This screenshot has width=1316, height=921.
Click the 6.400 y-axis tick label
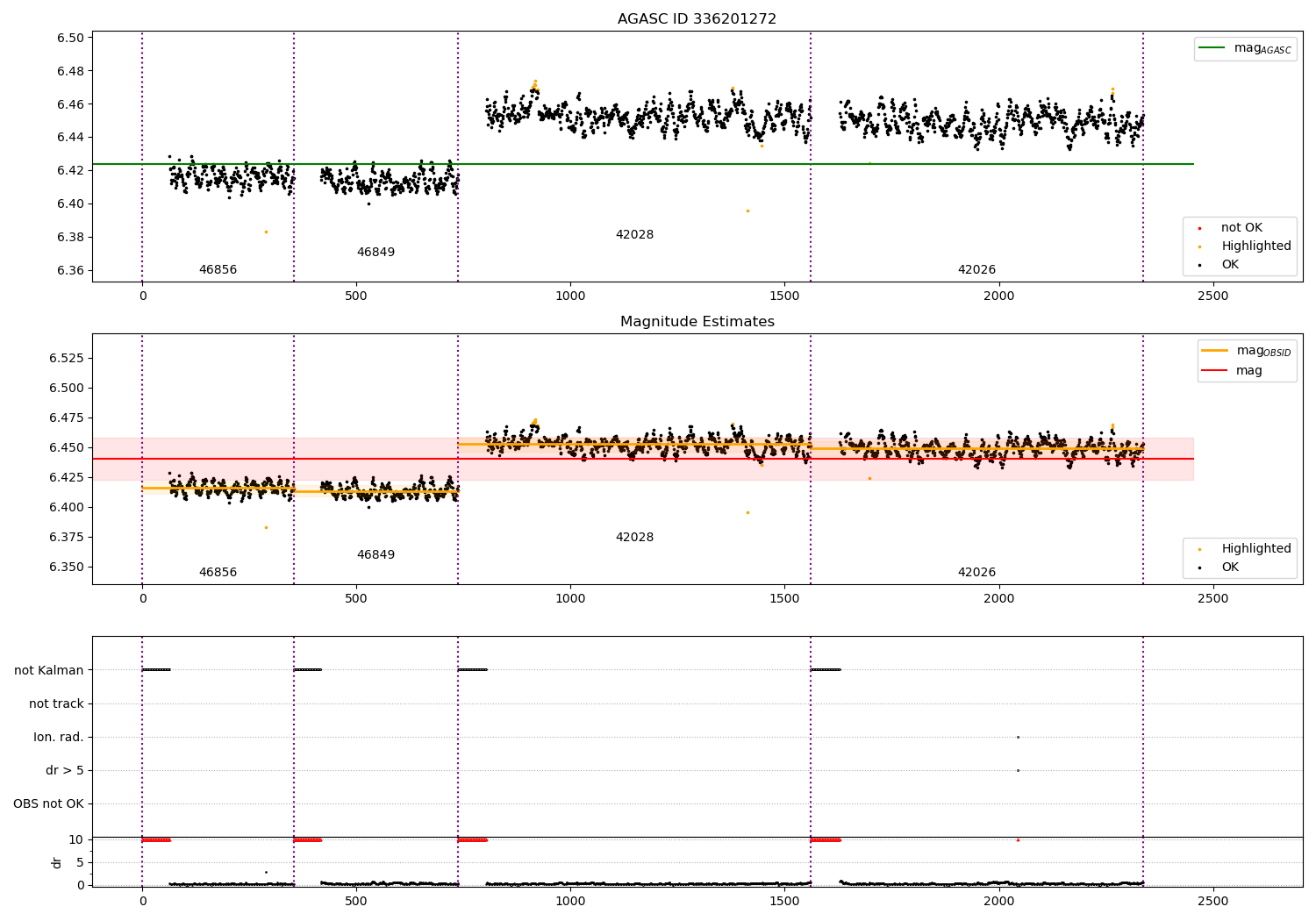[67, 507]
